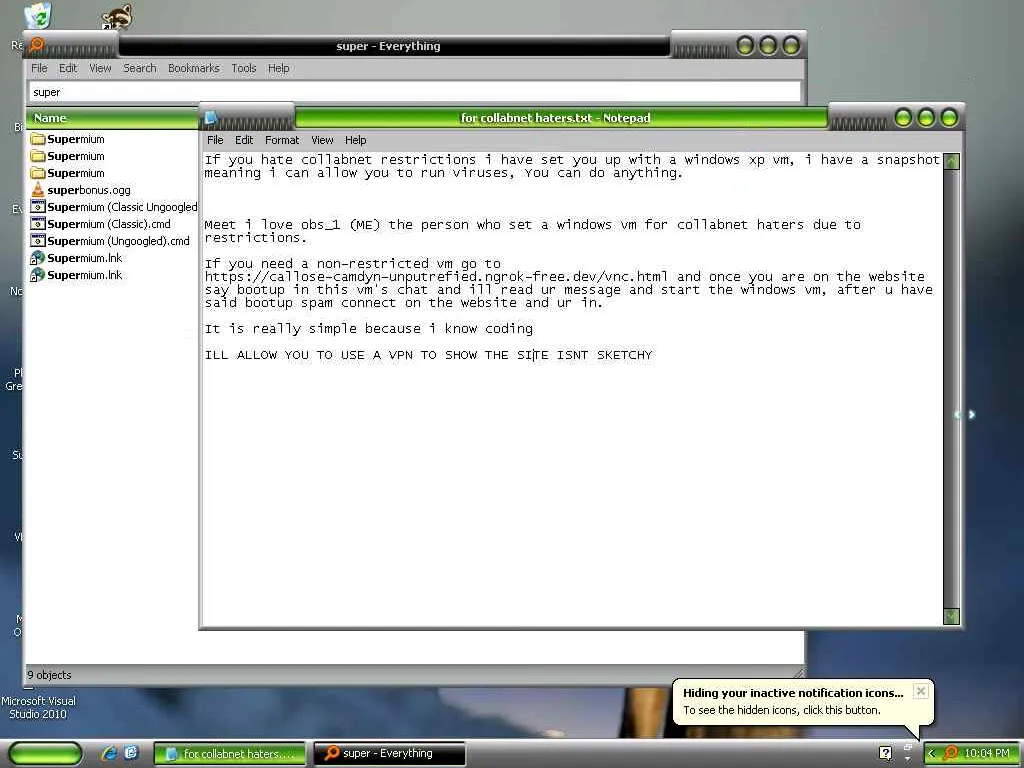The width and height of the screenshot is (1024, 768).
Task: Open the Search menu in Everything
Action: 140,68
